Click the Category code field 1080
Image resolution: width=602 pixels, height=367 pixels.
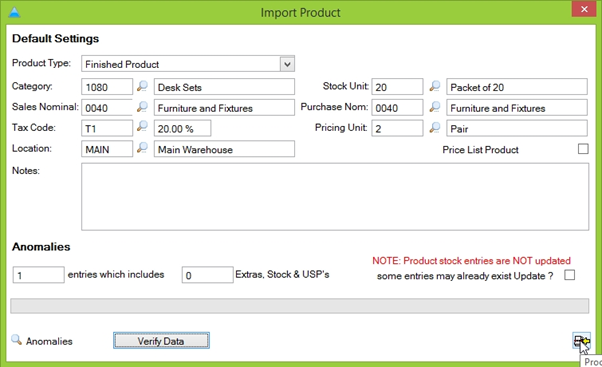pyautogui.click(x=107, y=87)
